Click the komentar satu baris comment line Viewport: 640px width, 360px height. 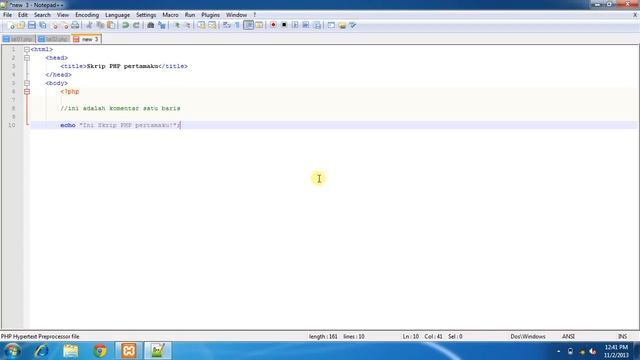[120, 109]
